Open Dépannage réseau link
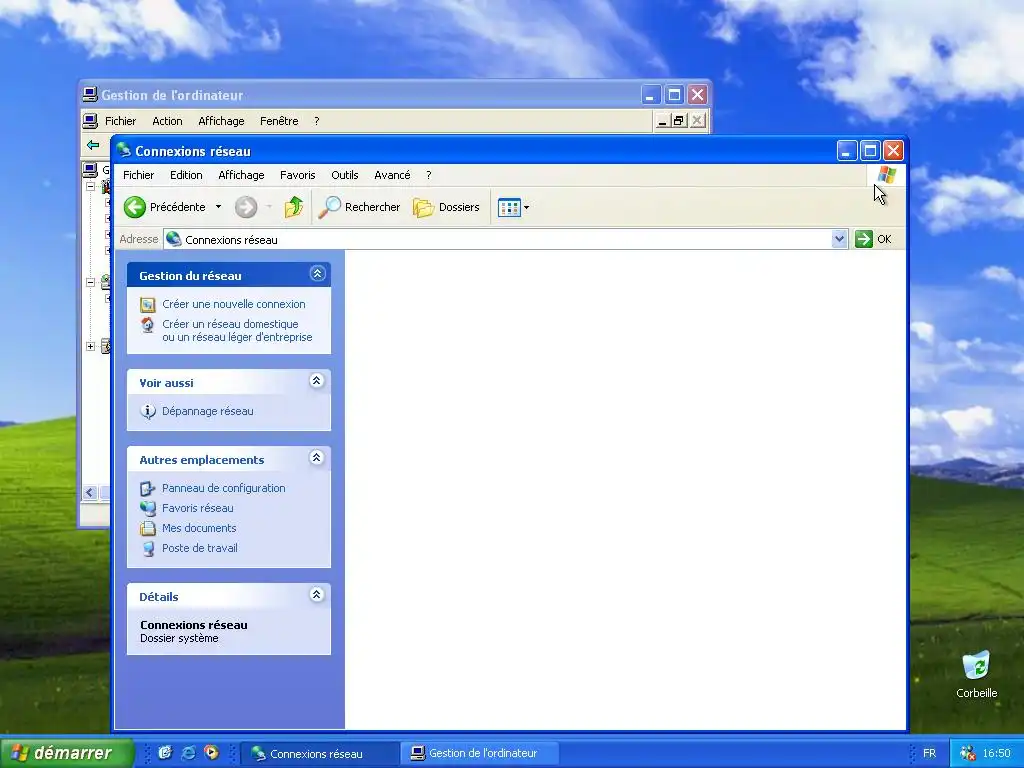Viewport: 1024px width, 768px height. click(208, 411)
